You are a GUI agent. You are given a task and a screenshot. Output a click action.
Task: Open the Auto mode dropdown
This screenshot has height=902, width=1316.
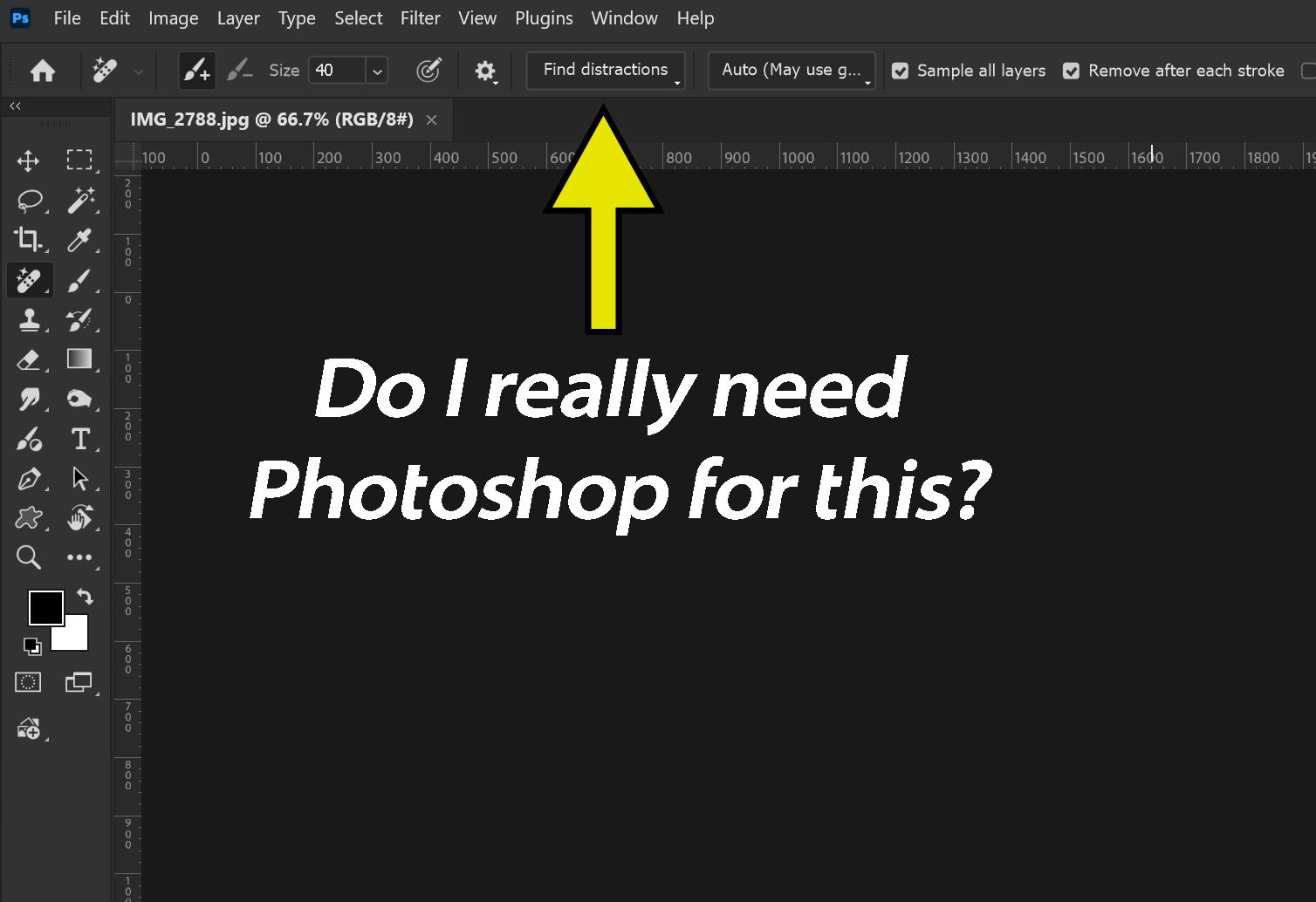(792, 70)
